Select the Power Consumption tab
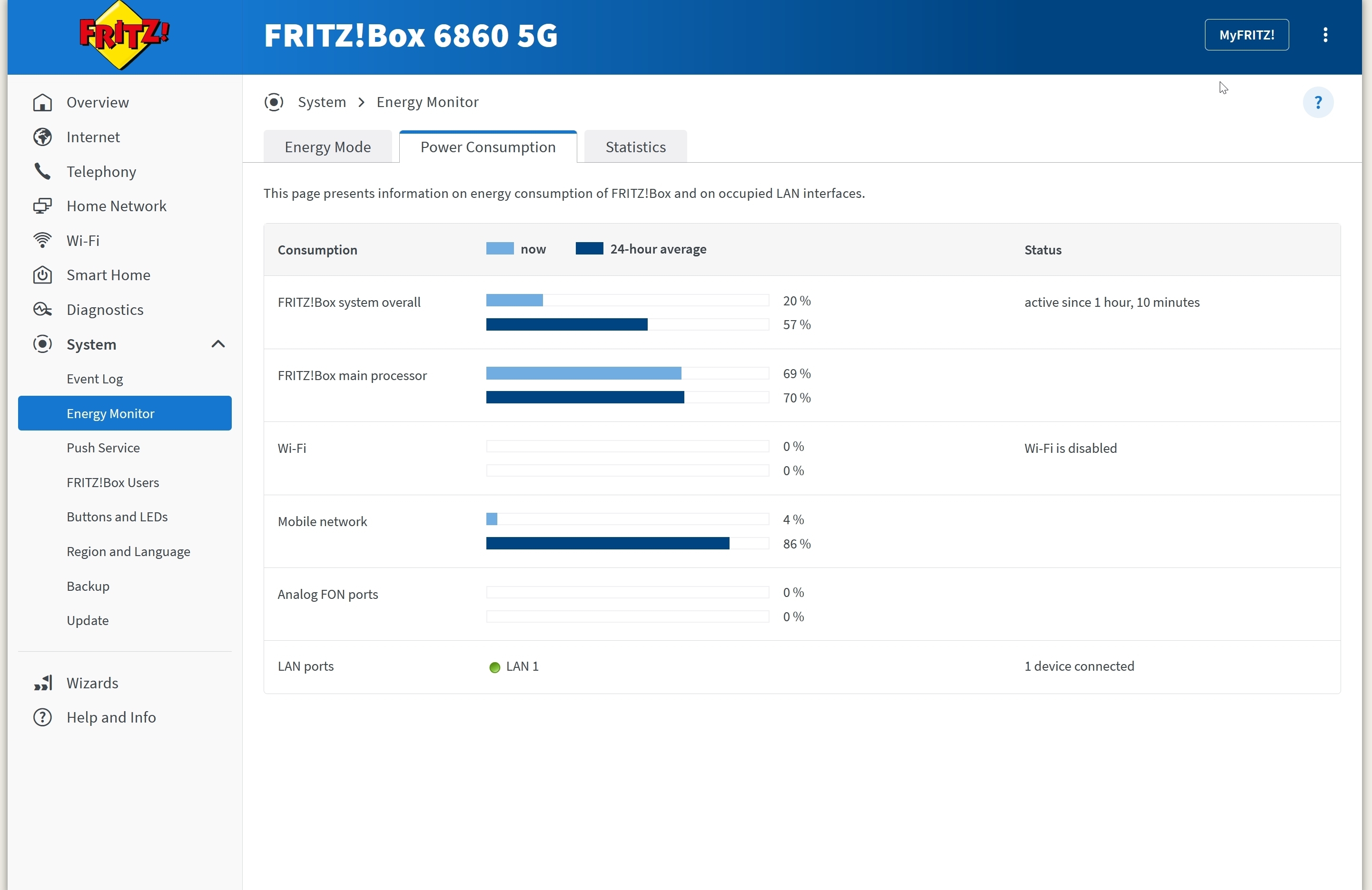This screenshot has width=1372, height=890. pyautogui.click(x=488, y=147)
